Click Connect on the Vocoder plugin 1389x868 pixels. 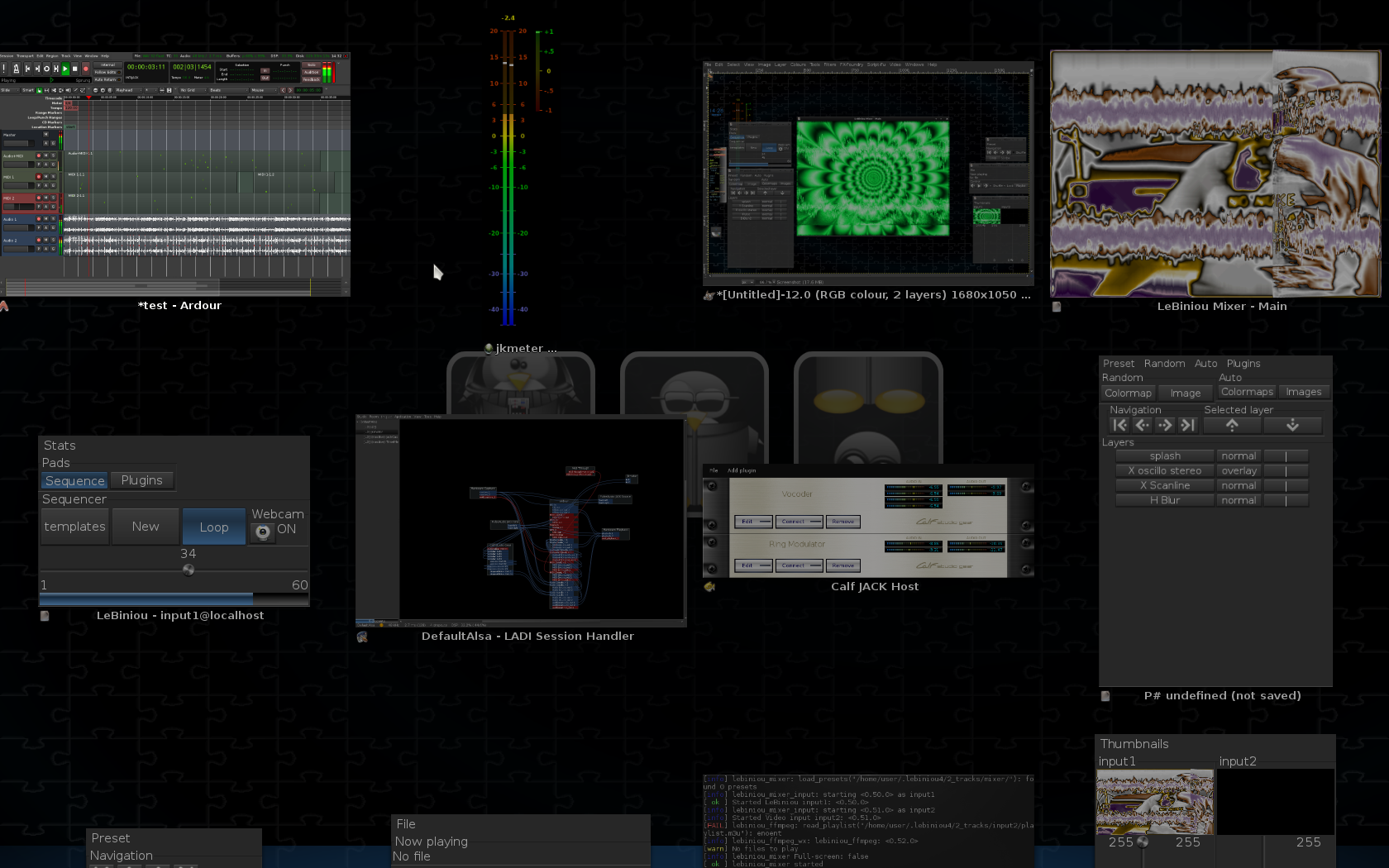[799, 522]
